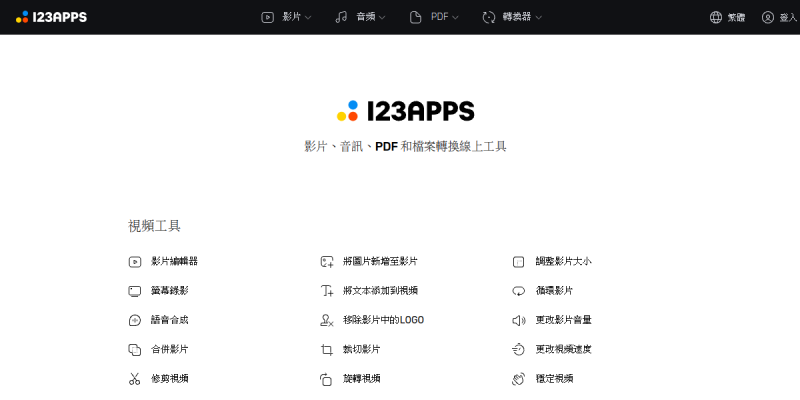
Task: Select the 循環影片 loop video icon
Action: click(518, 291)
